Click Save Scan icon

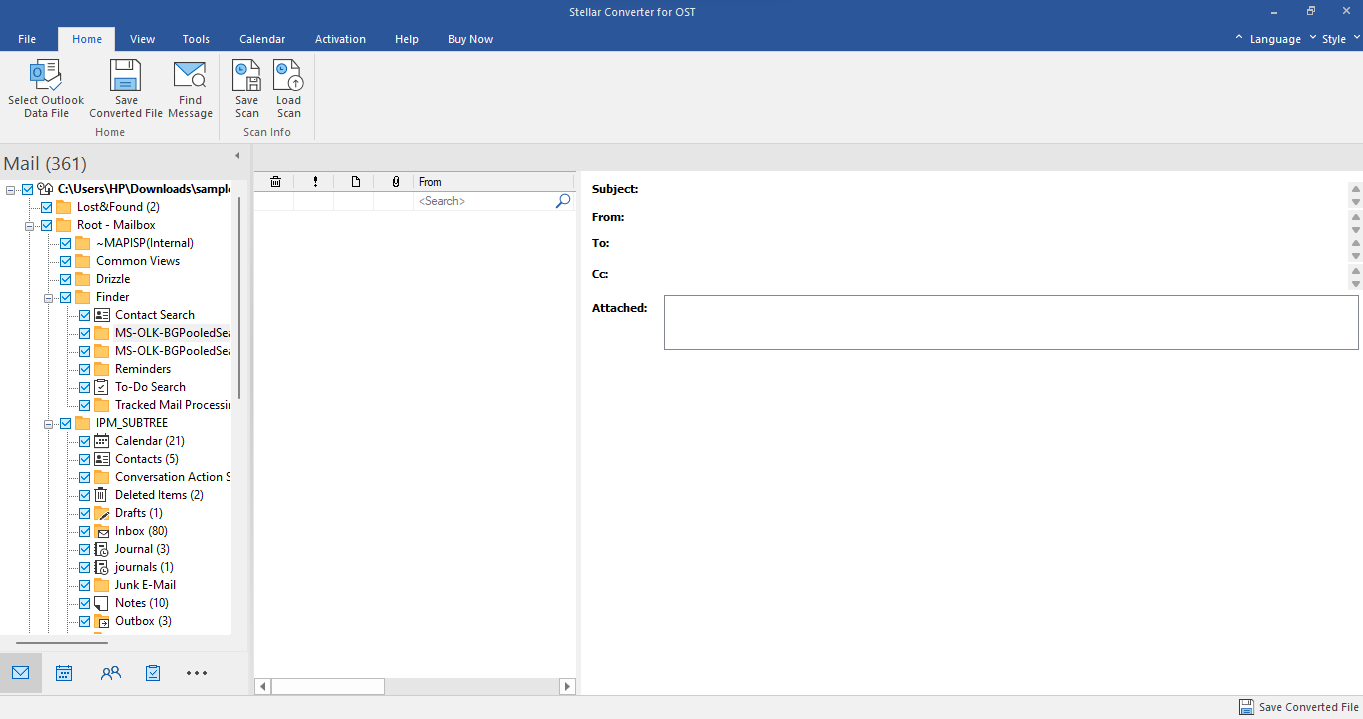coord(246,75)
